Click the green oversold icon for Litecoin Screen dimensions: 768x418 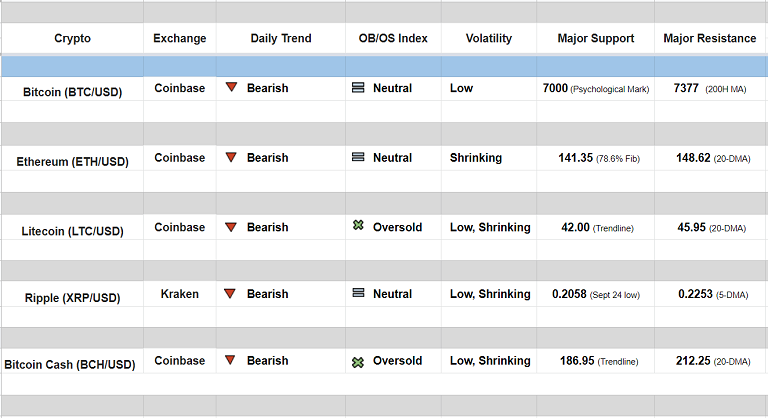pyautogui.click(x=358, y=227)
